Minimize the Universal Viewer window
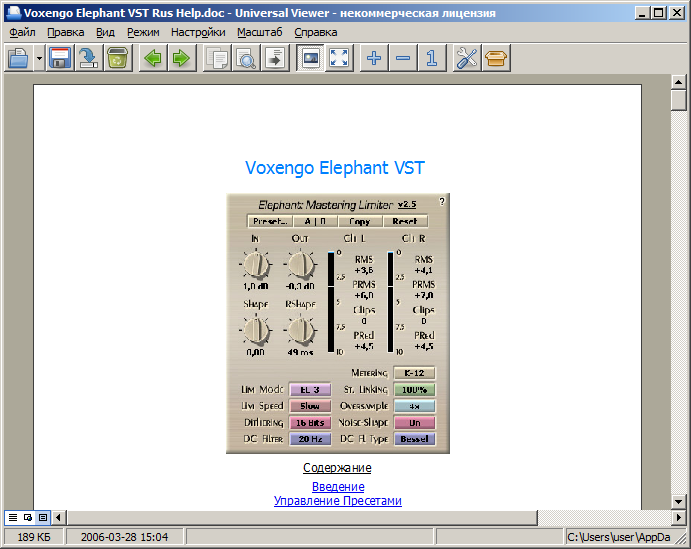 642,13
